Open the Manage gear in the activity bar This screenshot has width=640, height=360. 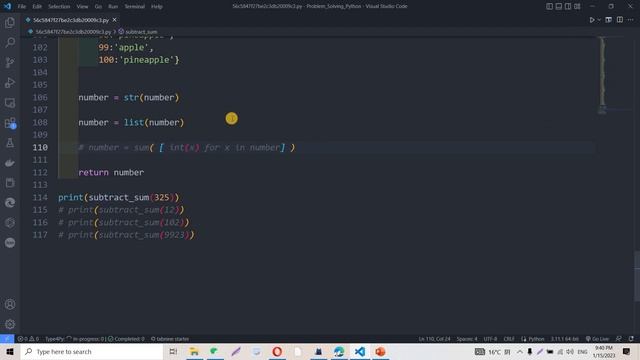[x=10, y=324]
